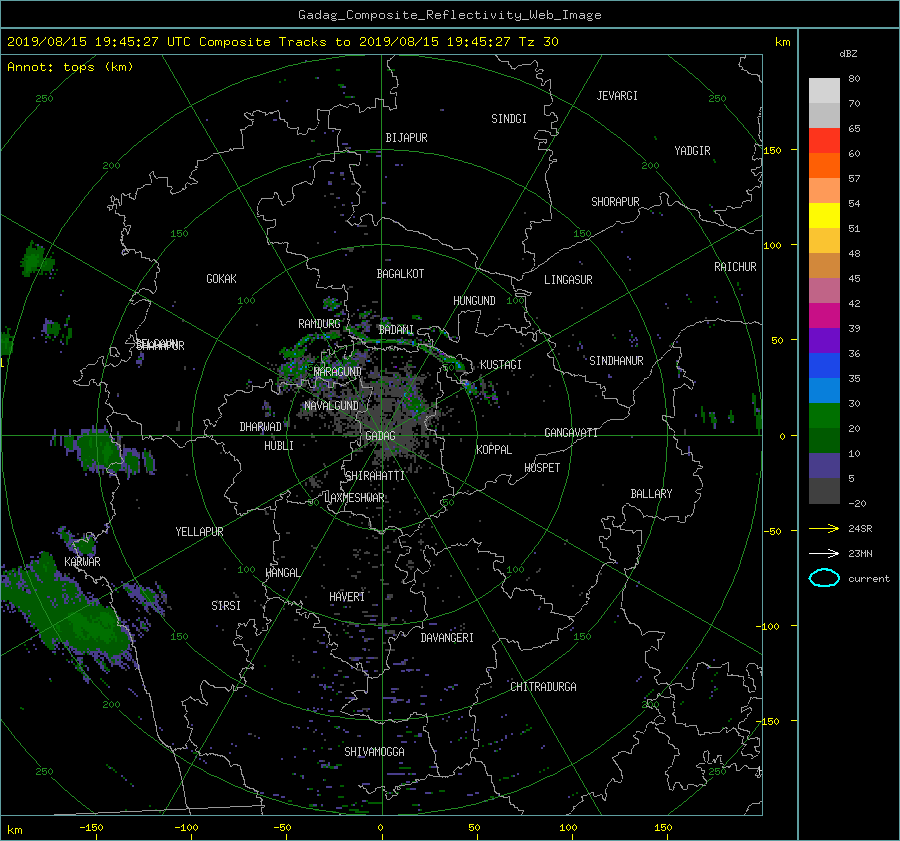Click the HANGAL city label
The height and width of the screenshot is (841, 900).
(x=282, y=573)
